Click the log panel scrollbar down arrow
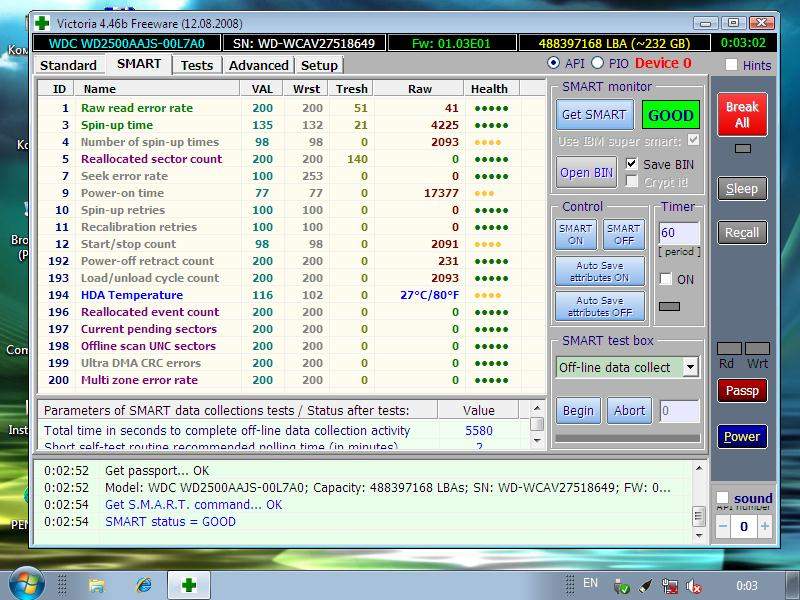Screen dimensions: 800x600 [x=699, y=536]
